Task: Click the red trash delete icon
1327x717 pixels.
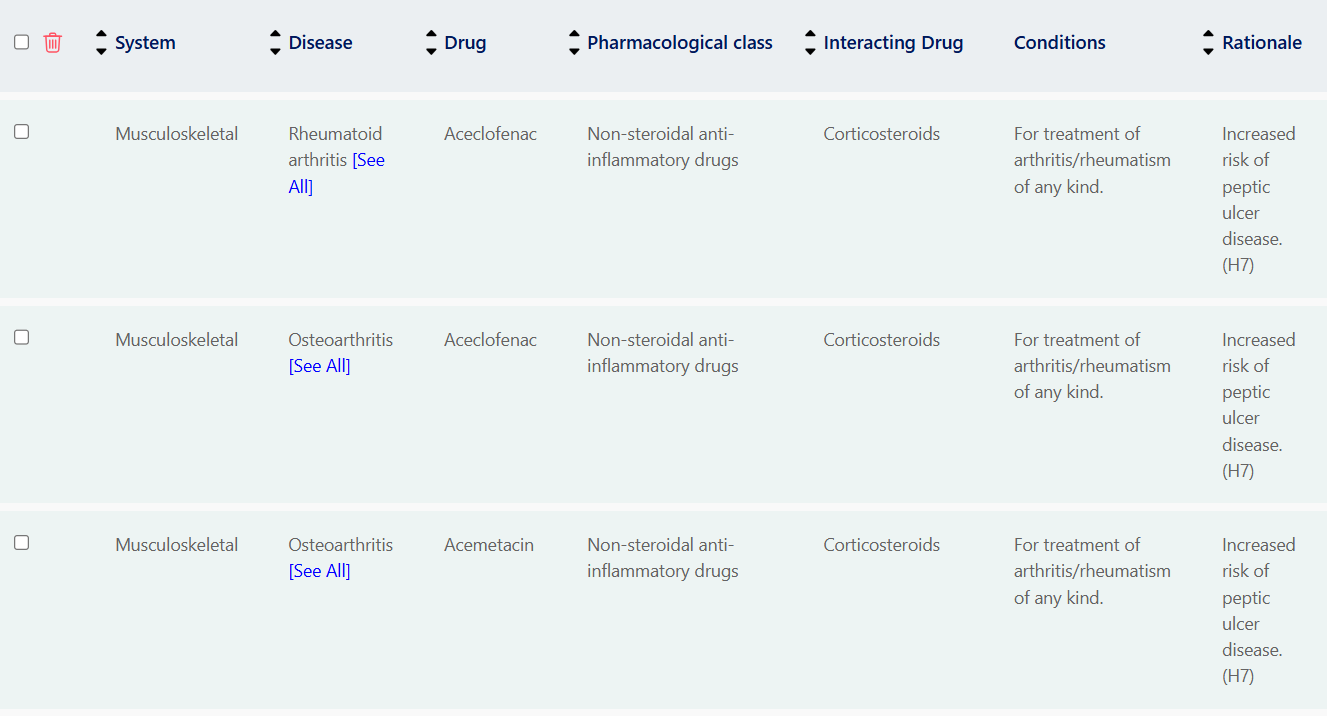Action: click(x=53, y=43)
